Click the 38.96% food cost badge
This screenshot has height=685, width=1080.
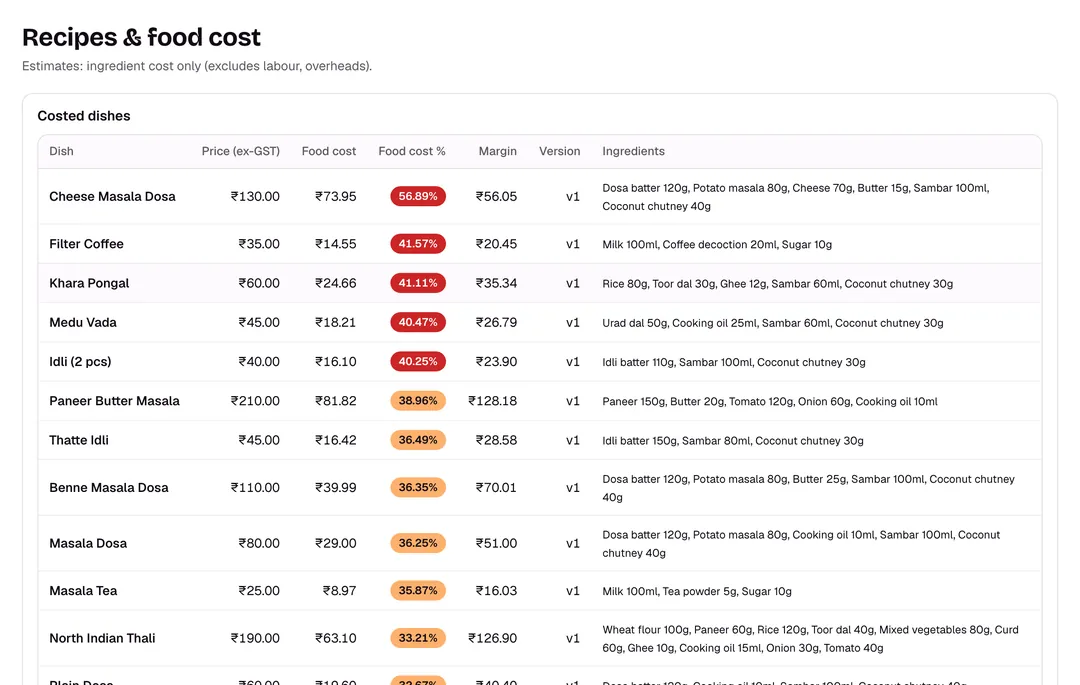point(418,401)
